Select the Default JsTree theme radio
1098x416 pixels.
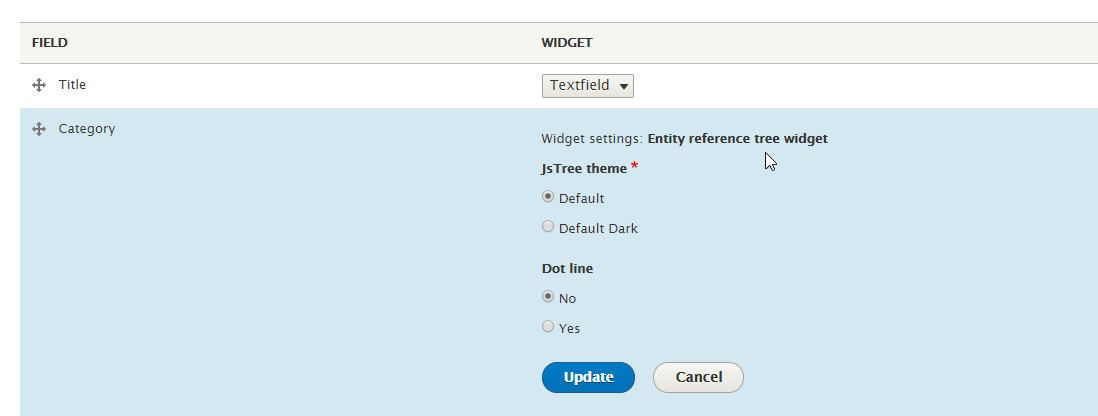coord(547,197)
